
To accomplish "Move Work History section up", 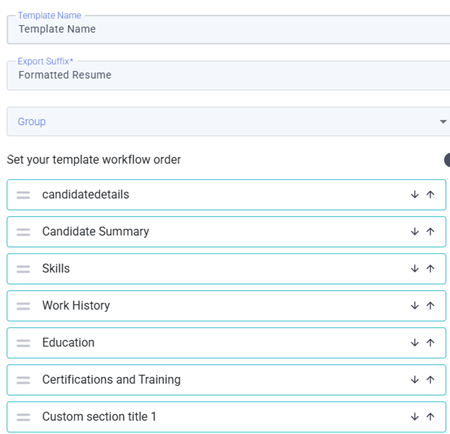I will [430, 305].
